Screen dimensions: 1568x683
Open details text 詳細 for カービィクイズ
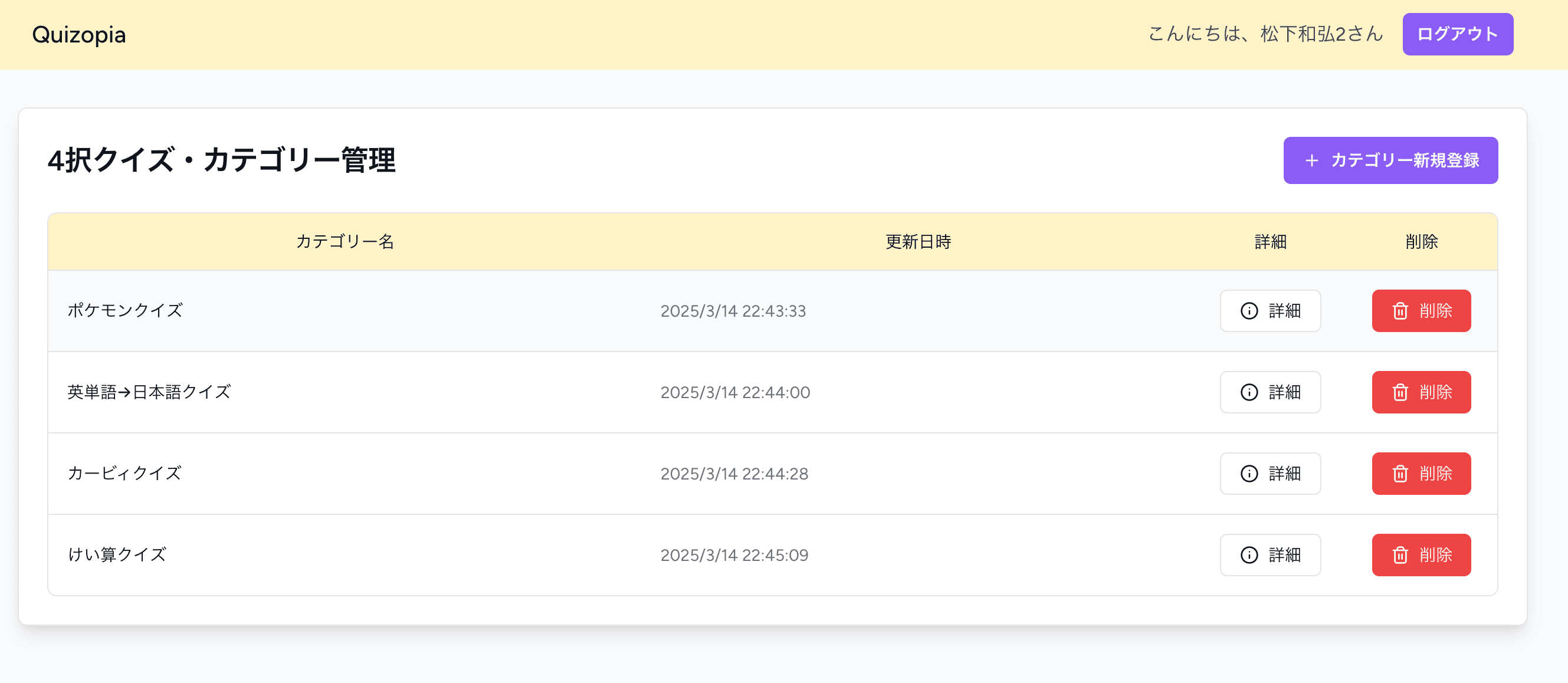1285,474
